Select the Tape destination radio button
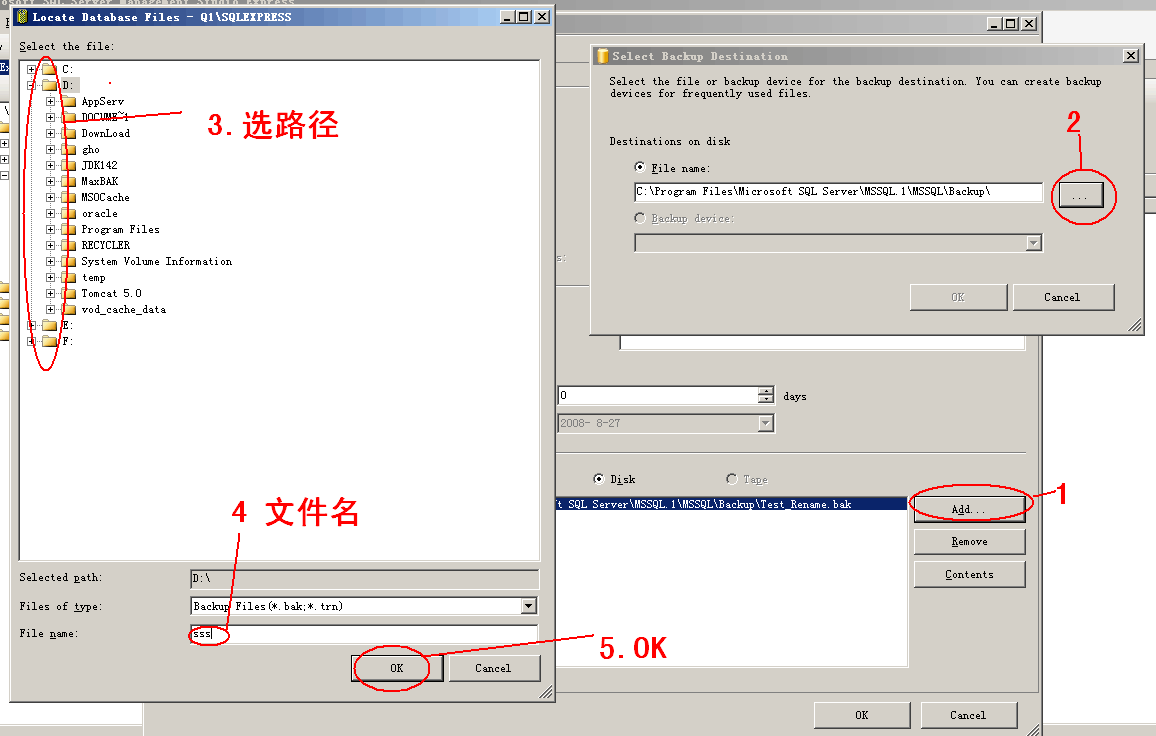 731,479
